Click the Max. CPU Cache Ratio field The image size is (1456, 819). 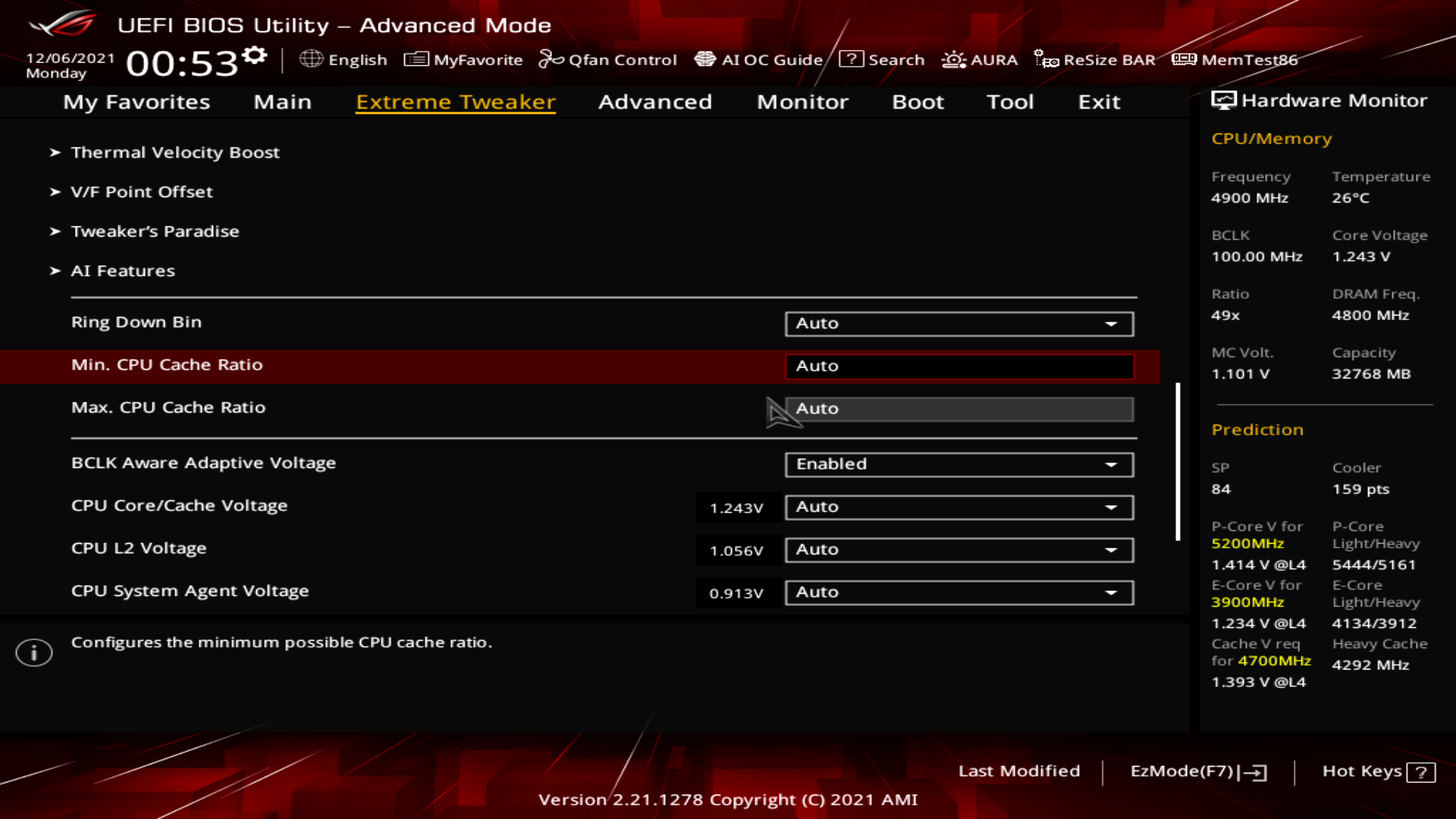click(x=959, y=409)
